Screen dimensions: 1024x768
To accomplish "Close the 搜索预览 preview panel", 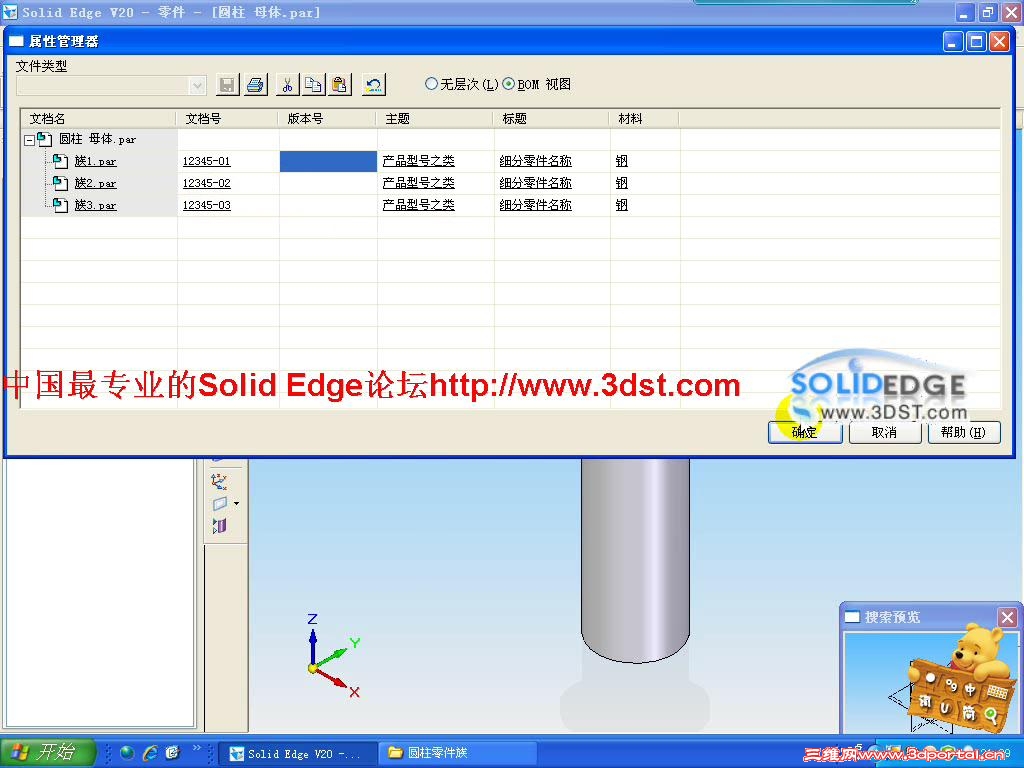I will (1007, 617).
